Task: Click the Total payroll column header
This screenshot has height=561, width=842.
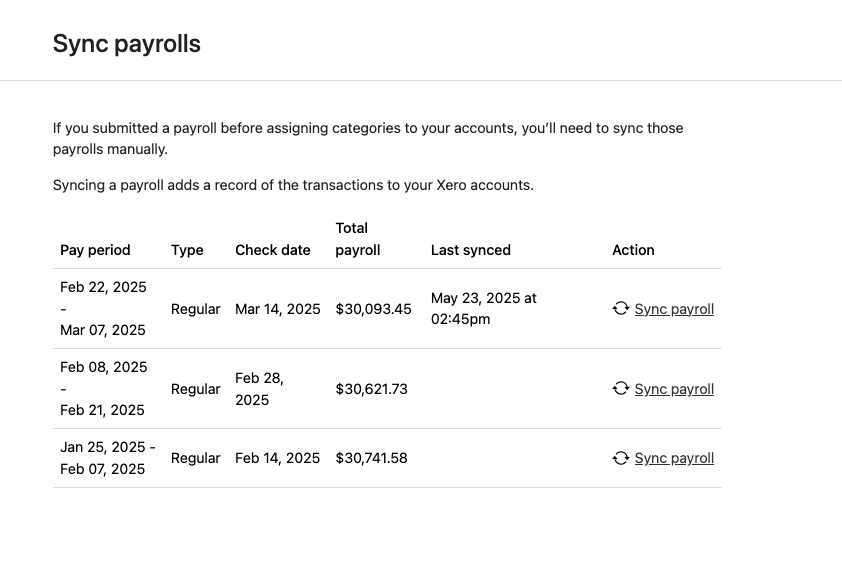Action: point(357,239)
